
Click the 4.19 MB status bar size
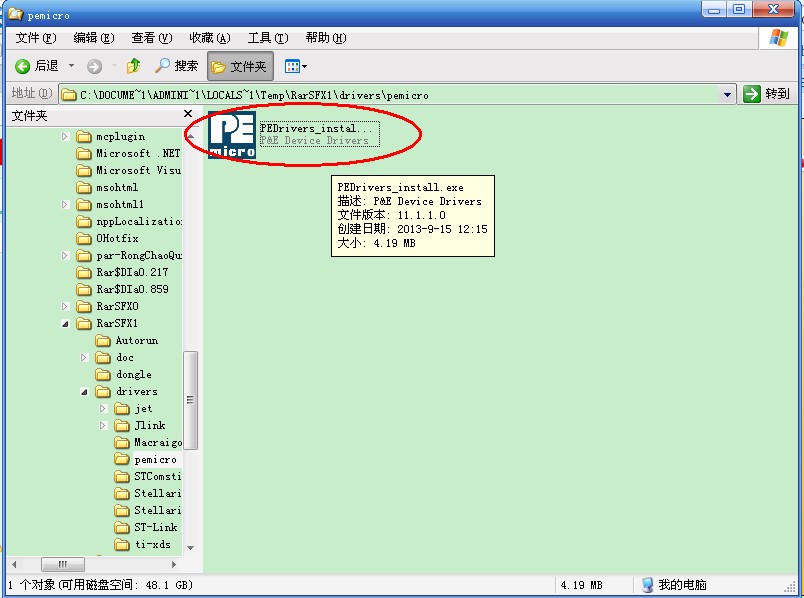pos(581,585)
